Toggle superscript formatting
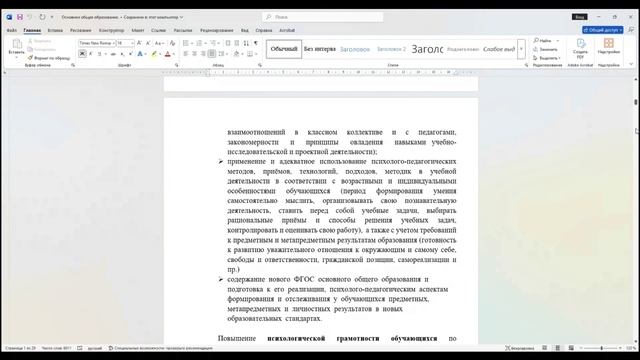 131,54
